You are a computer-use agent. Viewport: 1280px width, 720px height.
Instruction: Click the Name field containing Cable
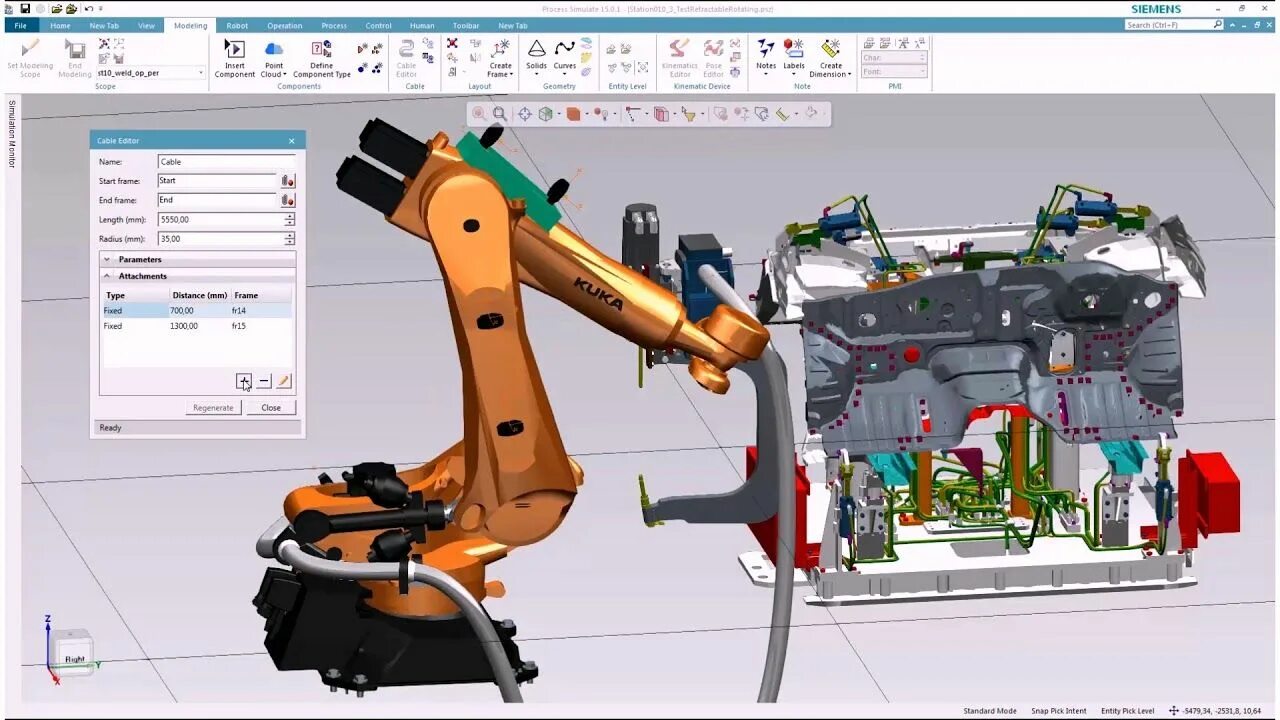(x=227, y=162)
